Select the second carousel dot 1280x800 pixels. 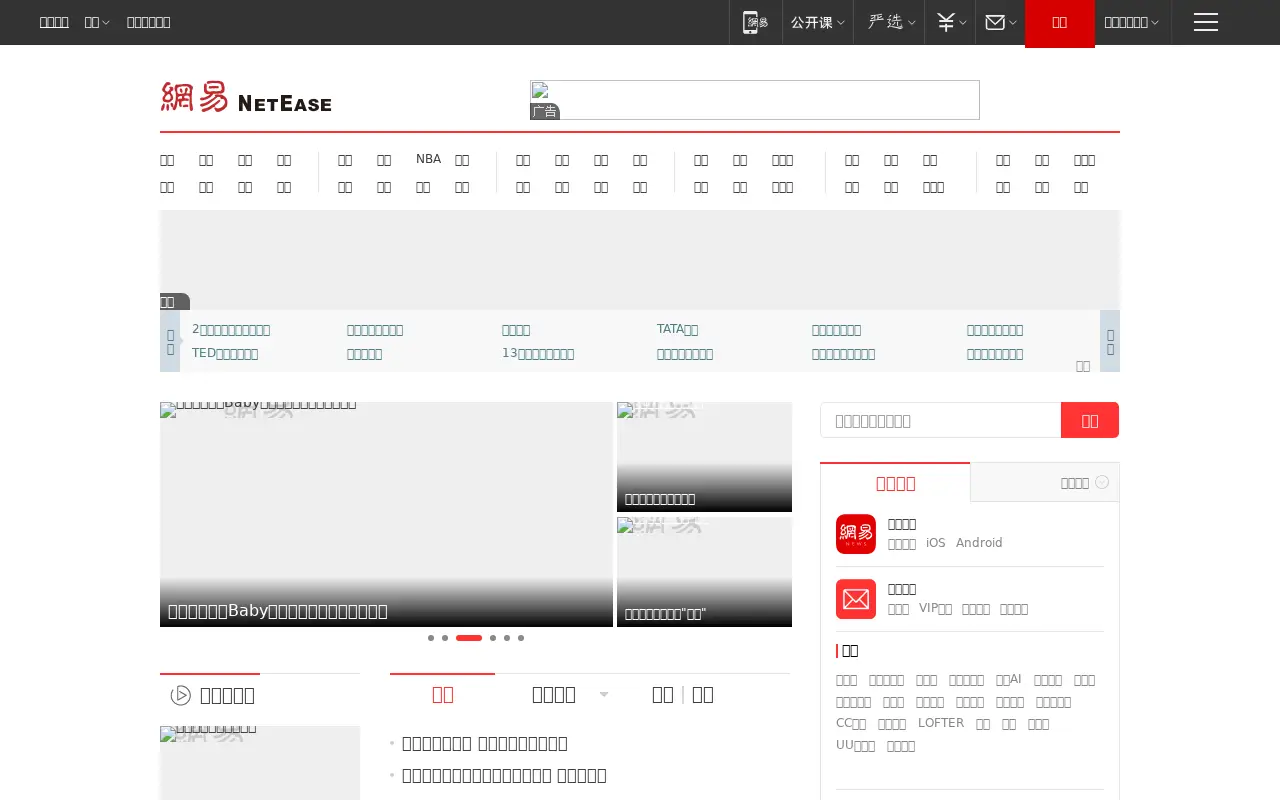point(445,638)
